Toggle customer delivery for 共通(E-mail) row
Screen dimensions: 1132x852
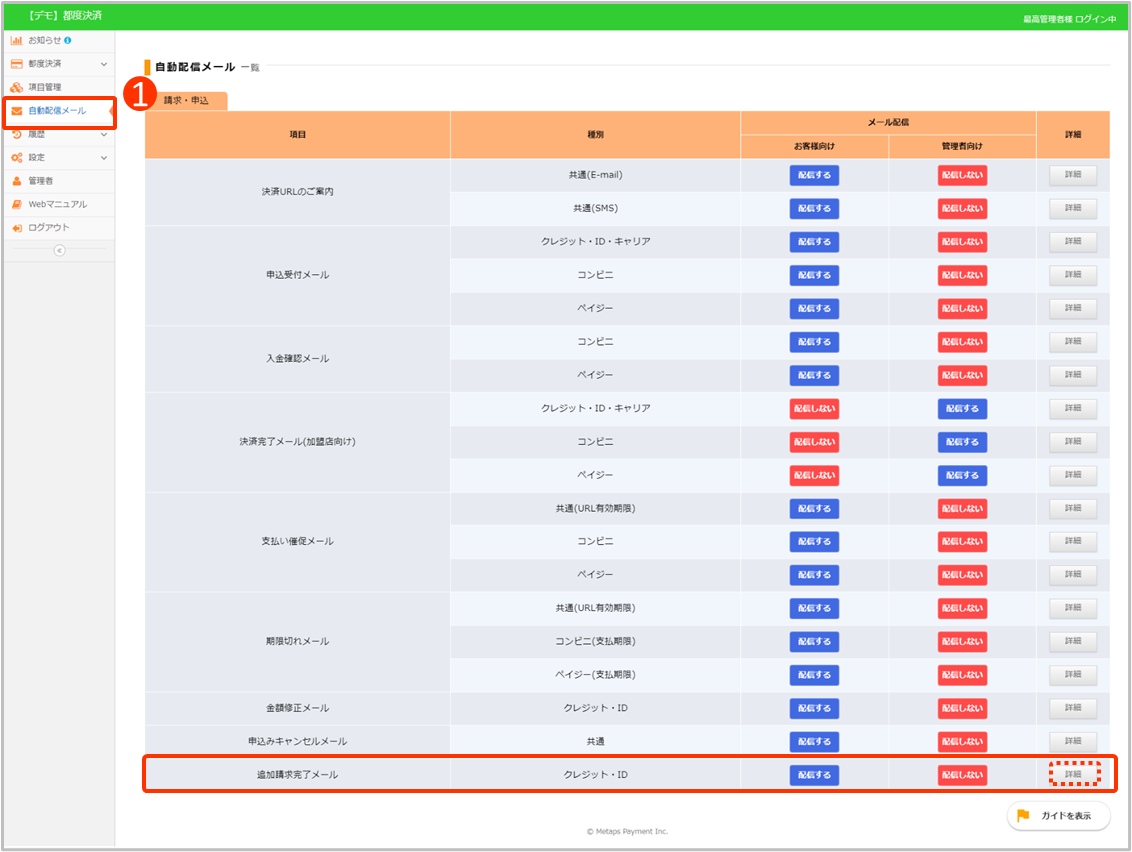(814, 175)
